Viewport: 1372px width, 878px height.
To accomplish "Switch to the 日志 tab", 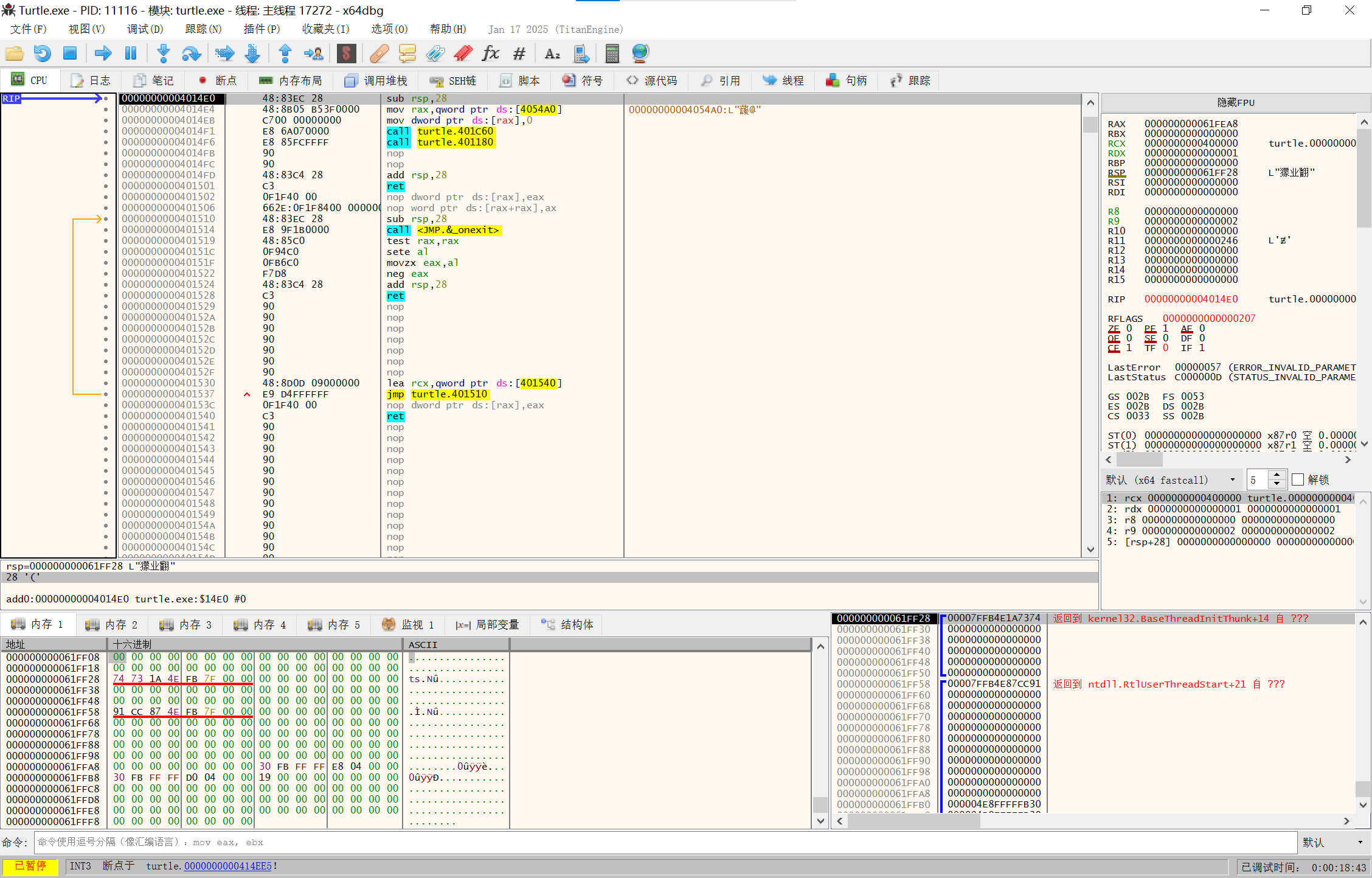I will tap(91, 80).
